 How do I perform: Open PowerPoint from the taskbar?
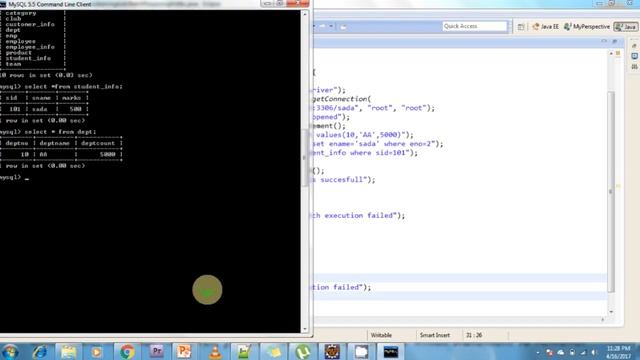pyautogui.click(x=184, y=351)
